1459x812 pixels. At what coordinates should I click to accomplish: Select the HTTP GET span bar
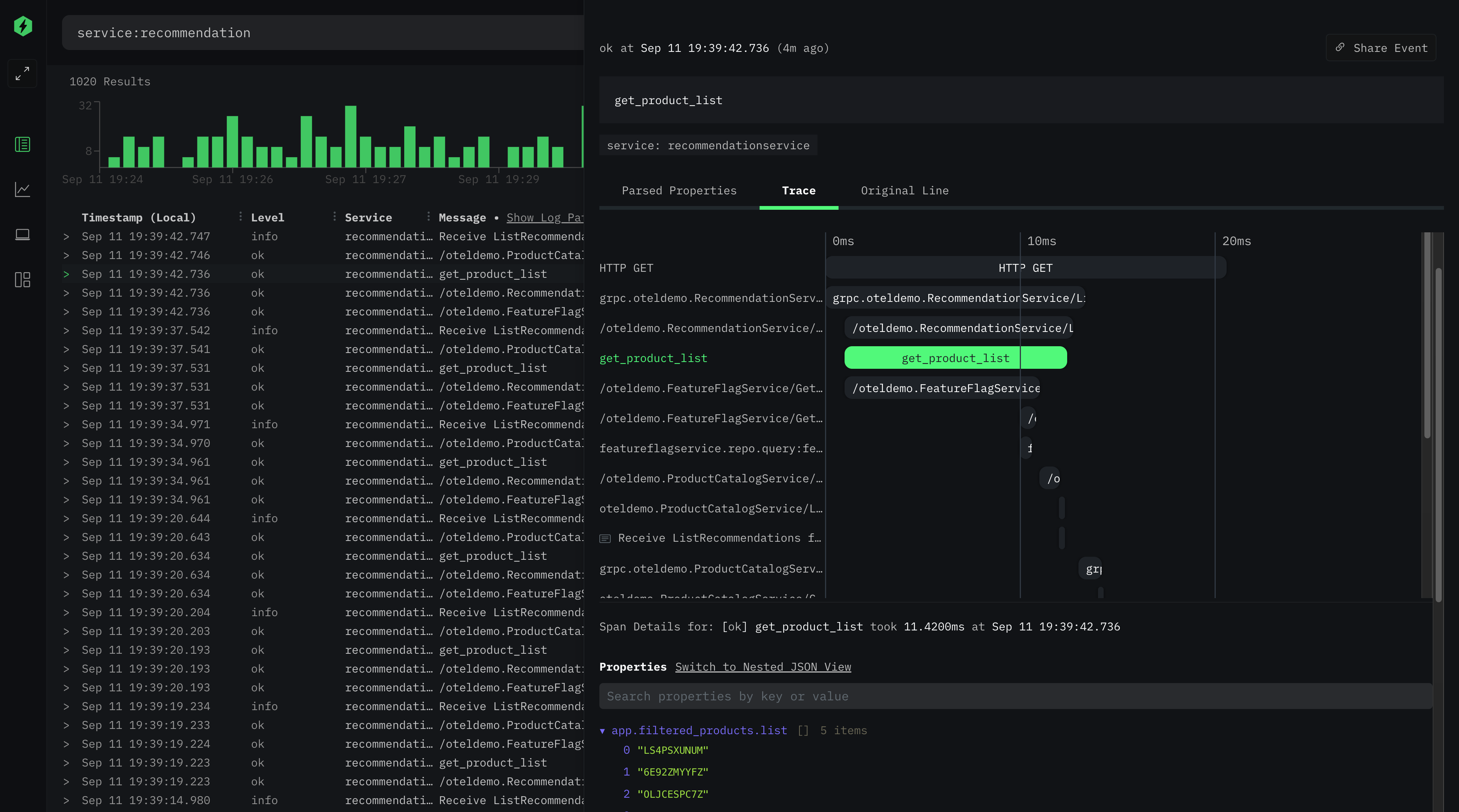pyautogui.click(x=1026, y=268)
